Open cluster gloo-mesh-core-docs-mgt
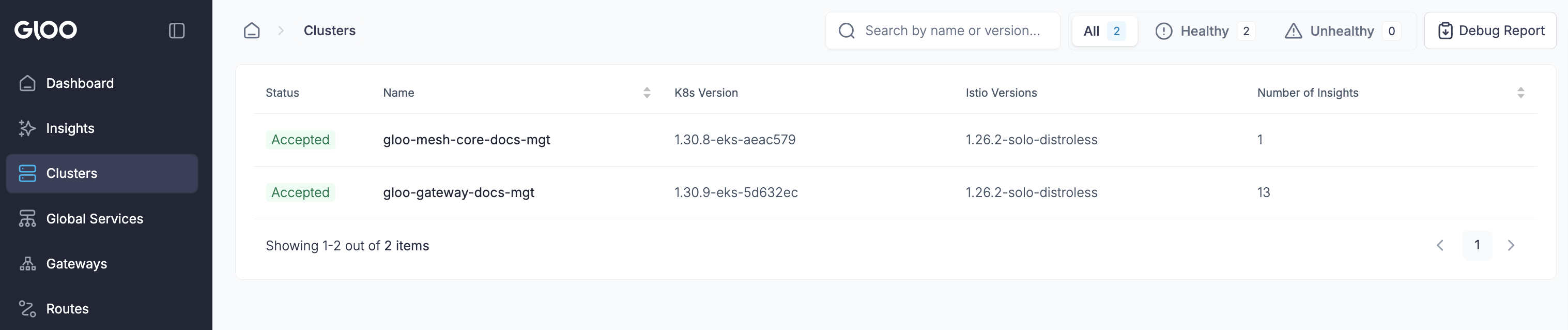The height and width of the screenshot is (330, 1568). tap(466, 140)
